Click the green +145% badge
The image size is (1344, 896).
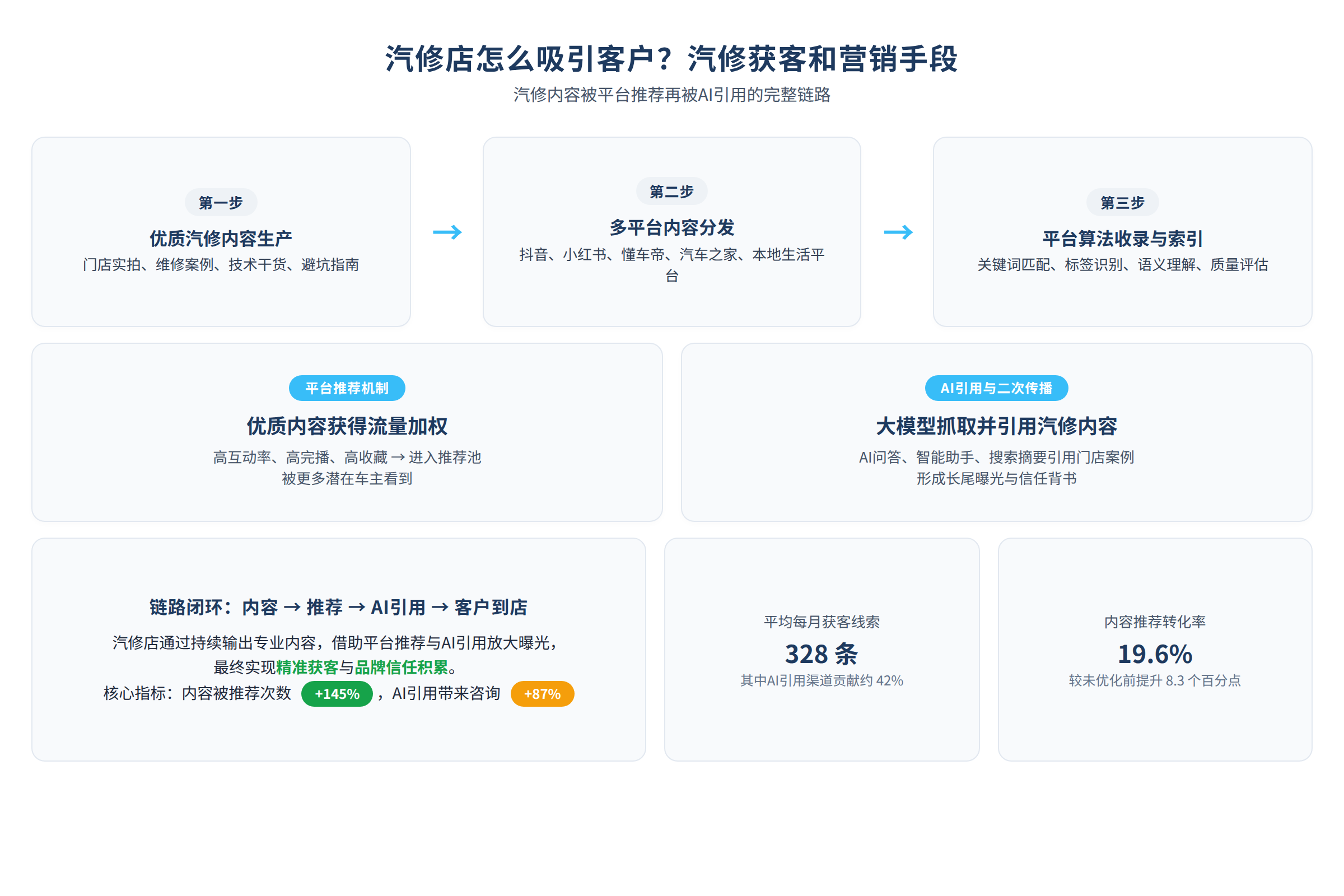[x=337, y=694]
